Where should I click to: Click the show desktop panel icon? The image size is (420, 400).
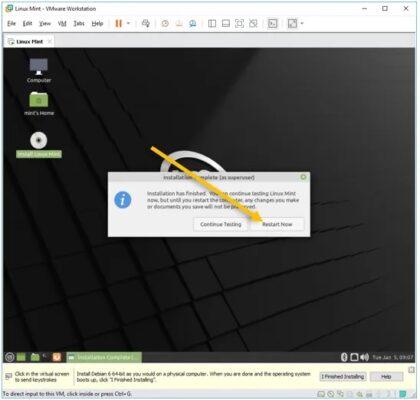(x=21, y=357)
